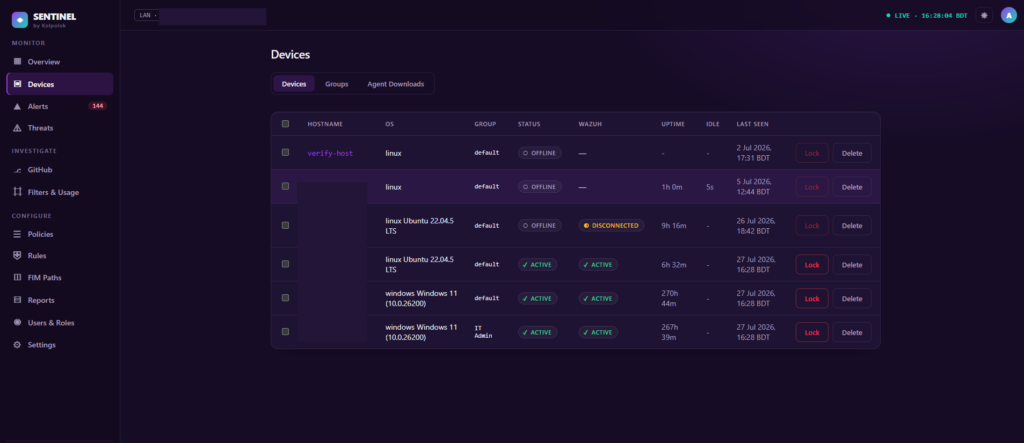Tick the select-all checkbox in the table header
This screenshot has width=1024, height=443.
tap(285, 123)
